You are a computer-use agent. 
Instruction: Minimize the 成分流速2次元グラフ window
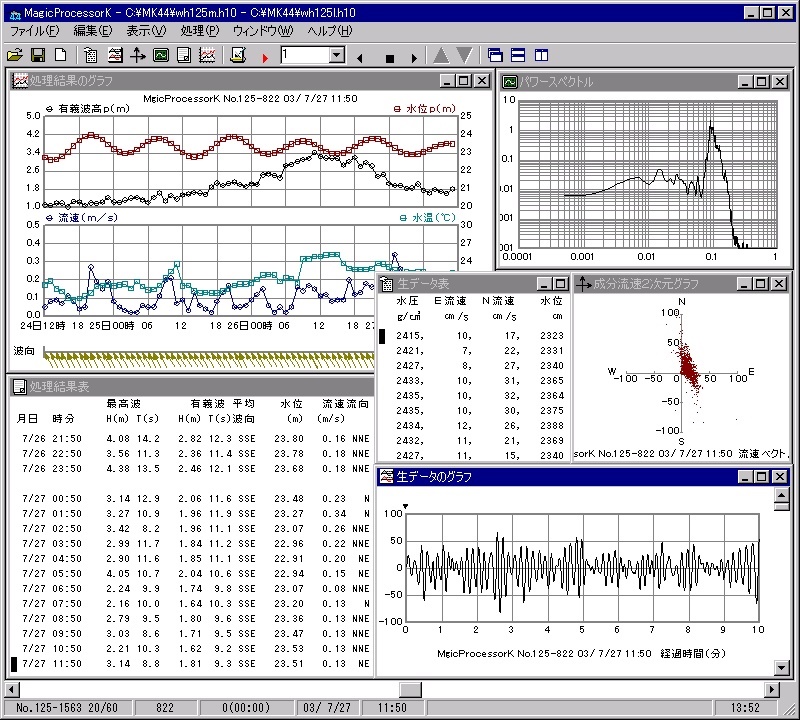pyautogui.click(x=744, y=284)
